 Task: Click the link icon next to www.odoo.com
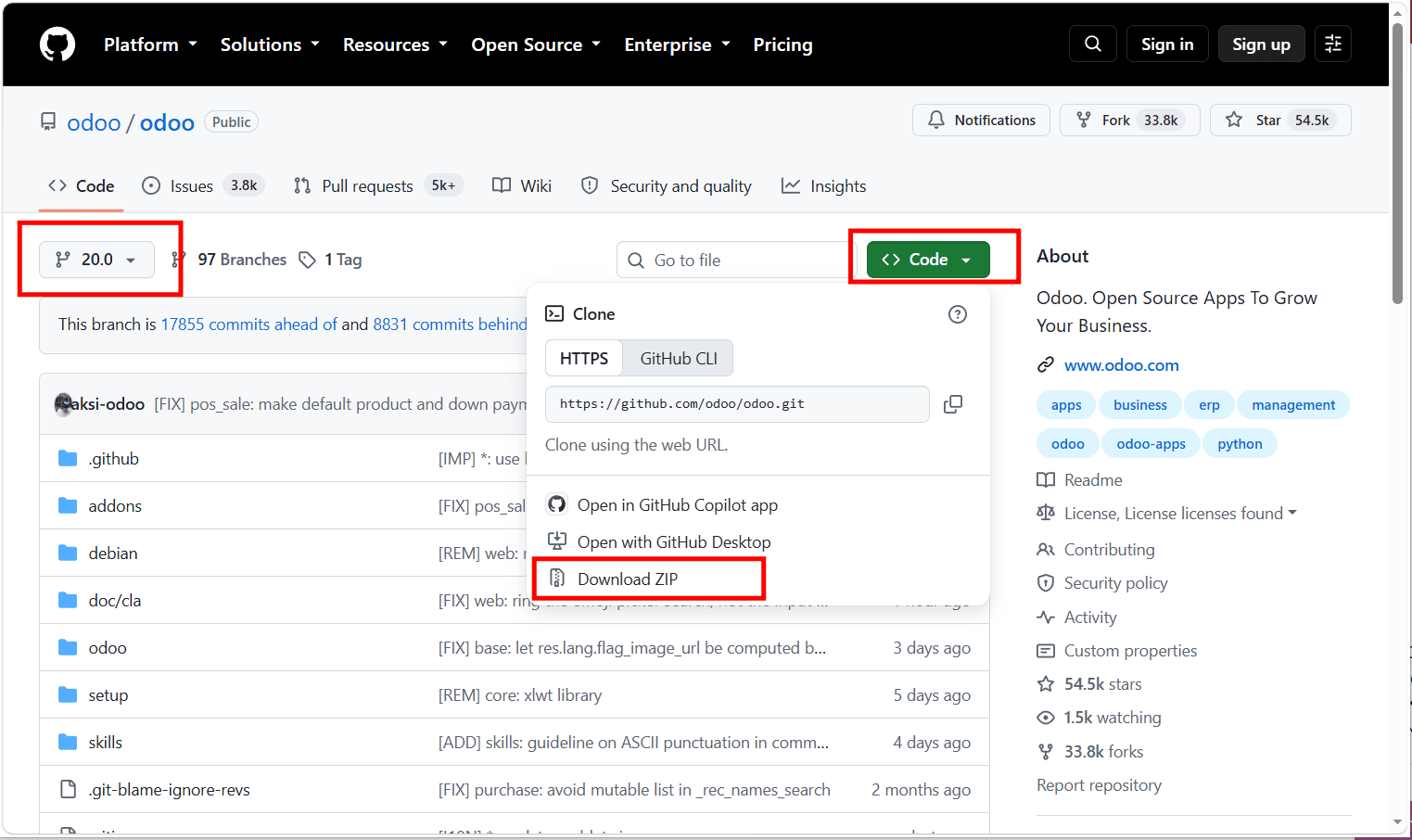(1046, 365)
